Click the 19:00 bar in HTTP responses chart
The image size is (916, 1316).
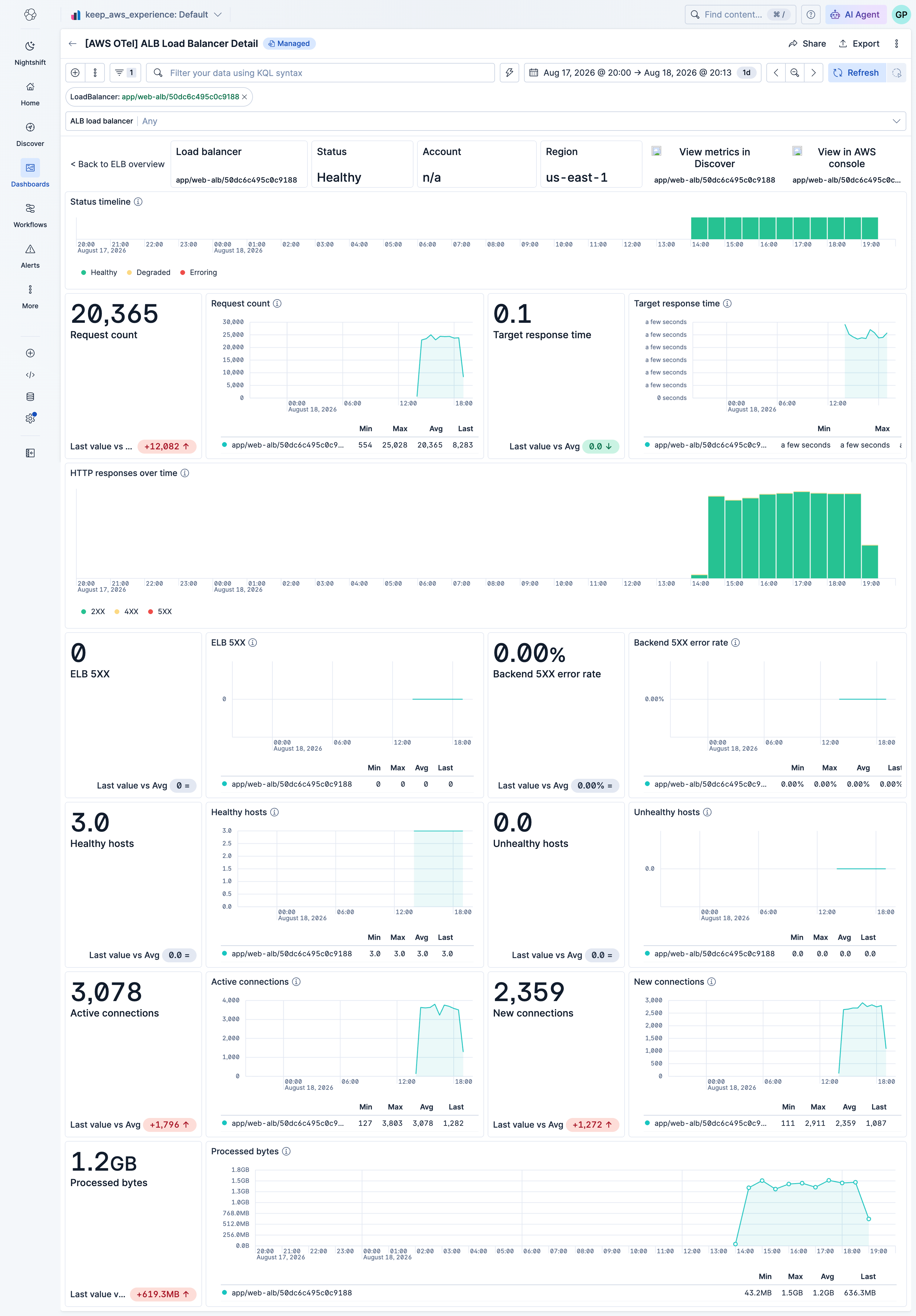click(x=870, y=561)
